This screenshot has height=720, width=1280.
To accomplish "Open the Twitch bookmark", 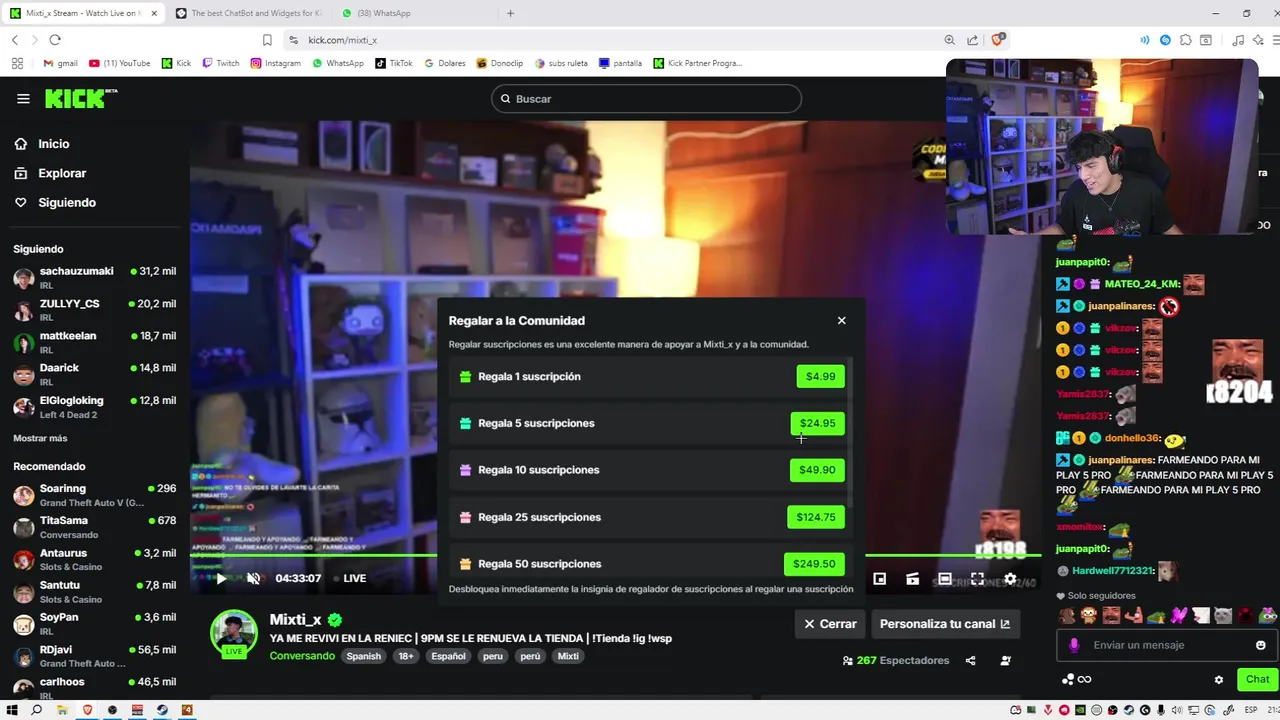I will tap(221, 63).
